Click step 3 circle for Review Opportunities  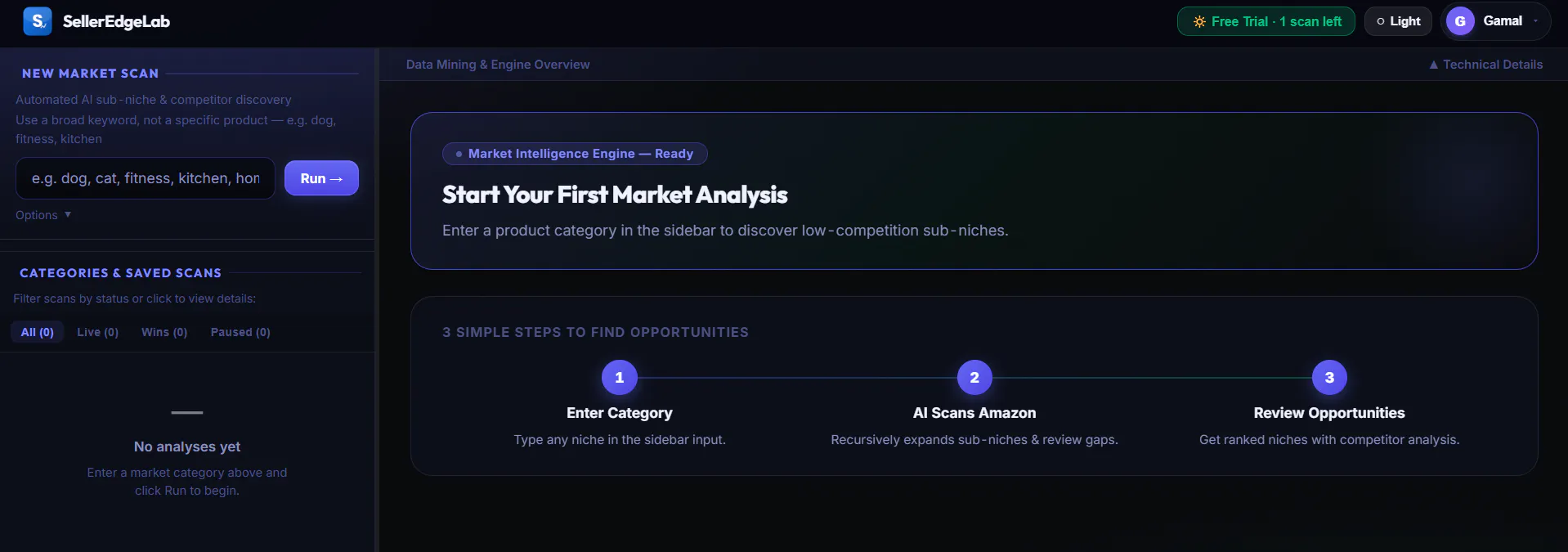tap(1329, 378)
